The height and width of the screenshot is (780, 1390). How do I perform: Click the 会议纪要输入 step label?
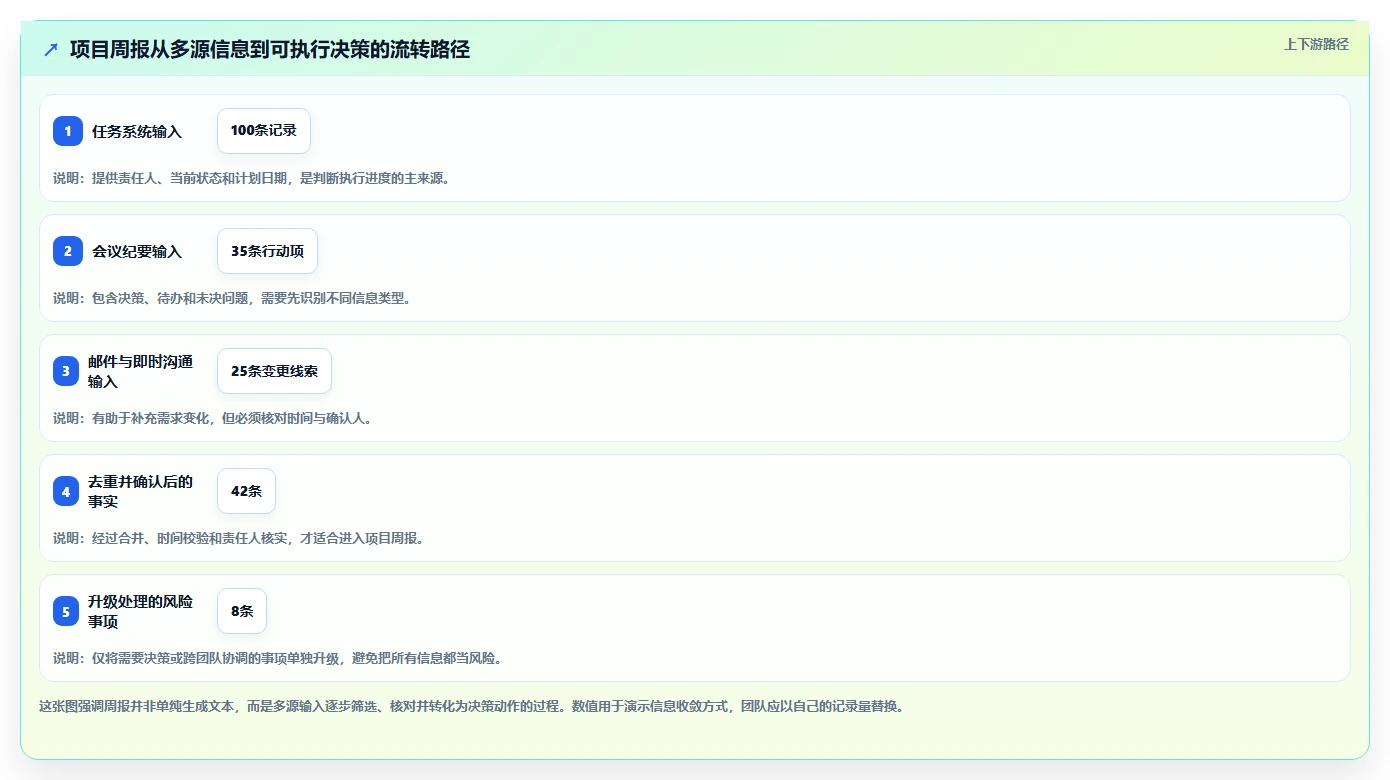click(137, 251)
